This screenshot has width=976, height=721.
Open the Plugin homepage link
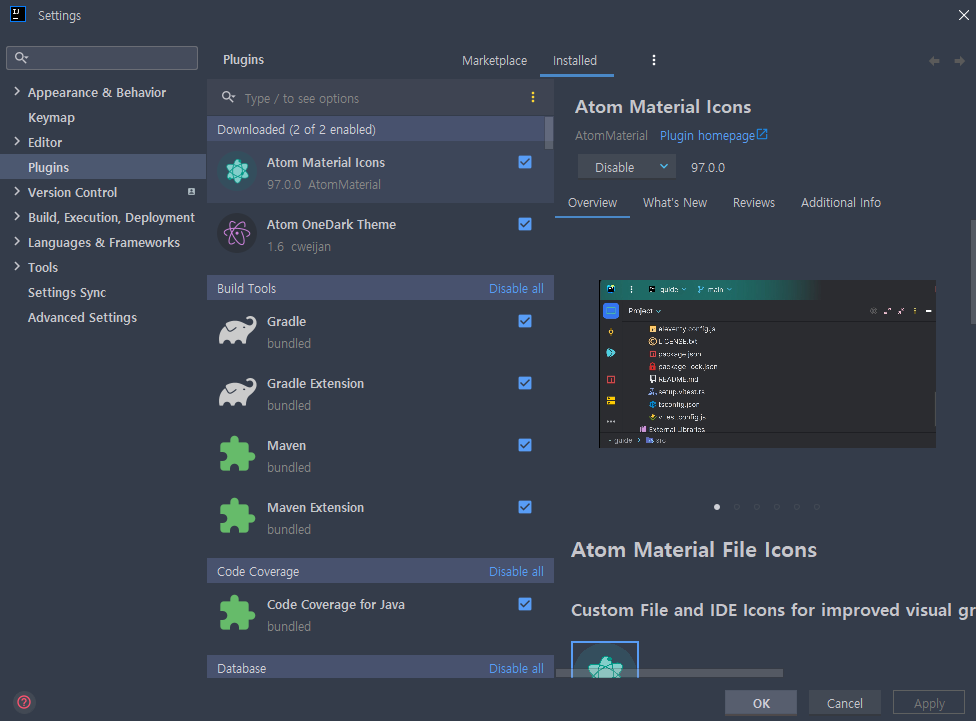(x=713, y=135)
